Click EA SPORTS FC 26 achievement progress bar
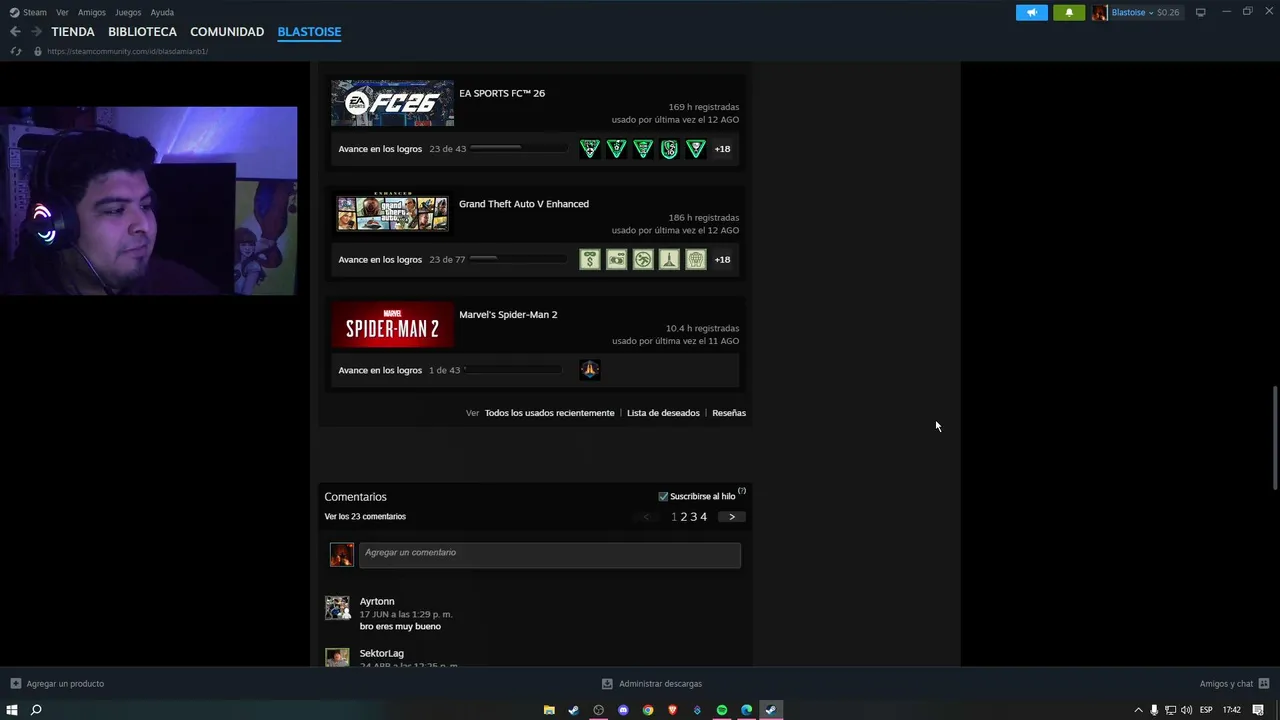The height and width of the screenshot is (720, 1280). click(518, 149)
